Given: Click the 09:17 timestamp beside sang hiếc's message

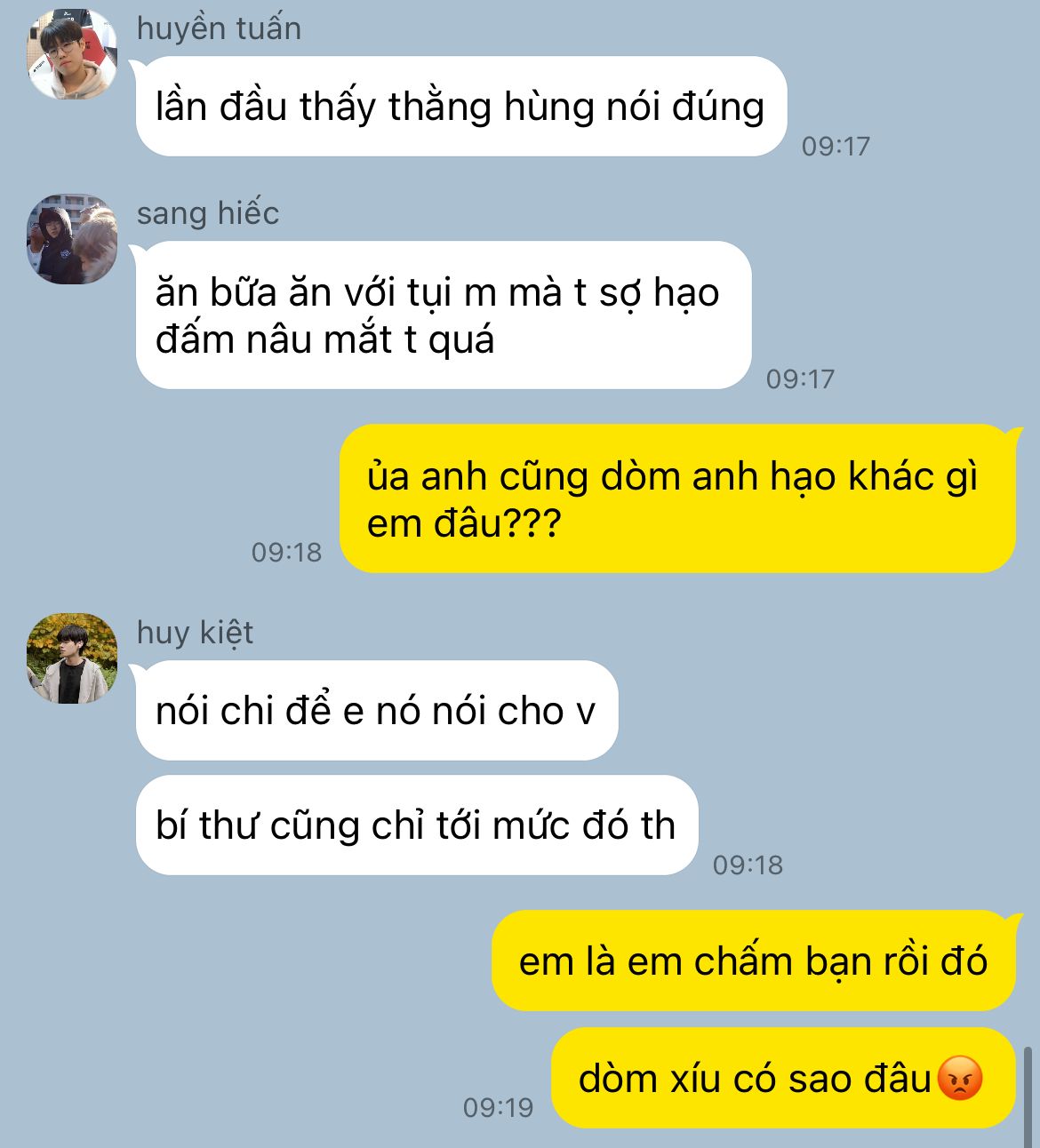Looking at the screenshot, I should pyautogui.click(x=800, y=379).
